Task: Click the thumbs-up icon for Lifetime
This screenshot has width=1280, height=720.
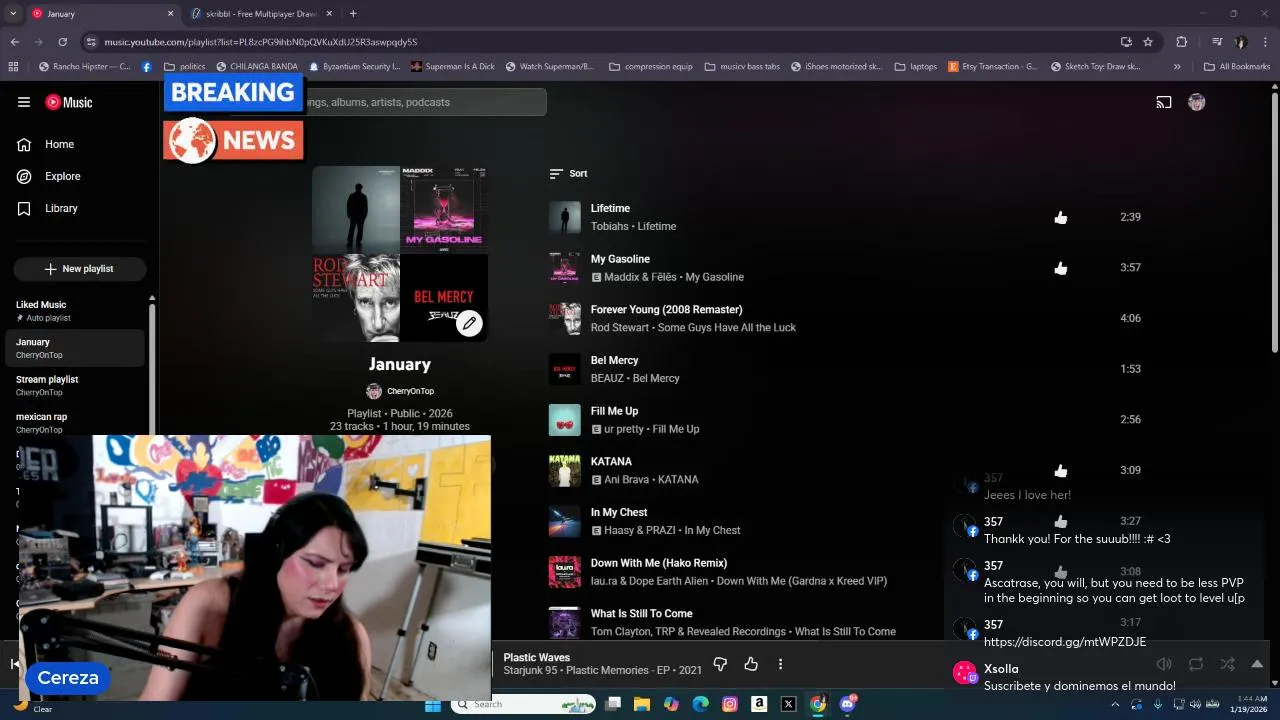Action: pyautogui.click(x=1061, y=217)
